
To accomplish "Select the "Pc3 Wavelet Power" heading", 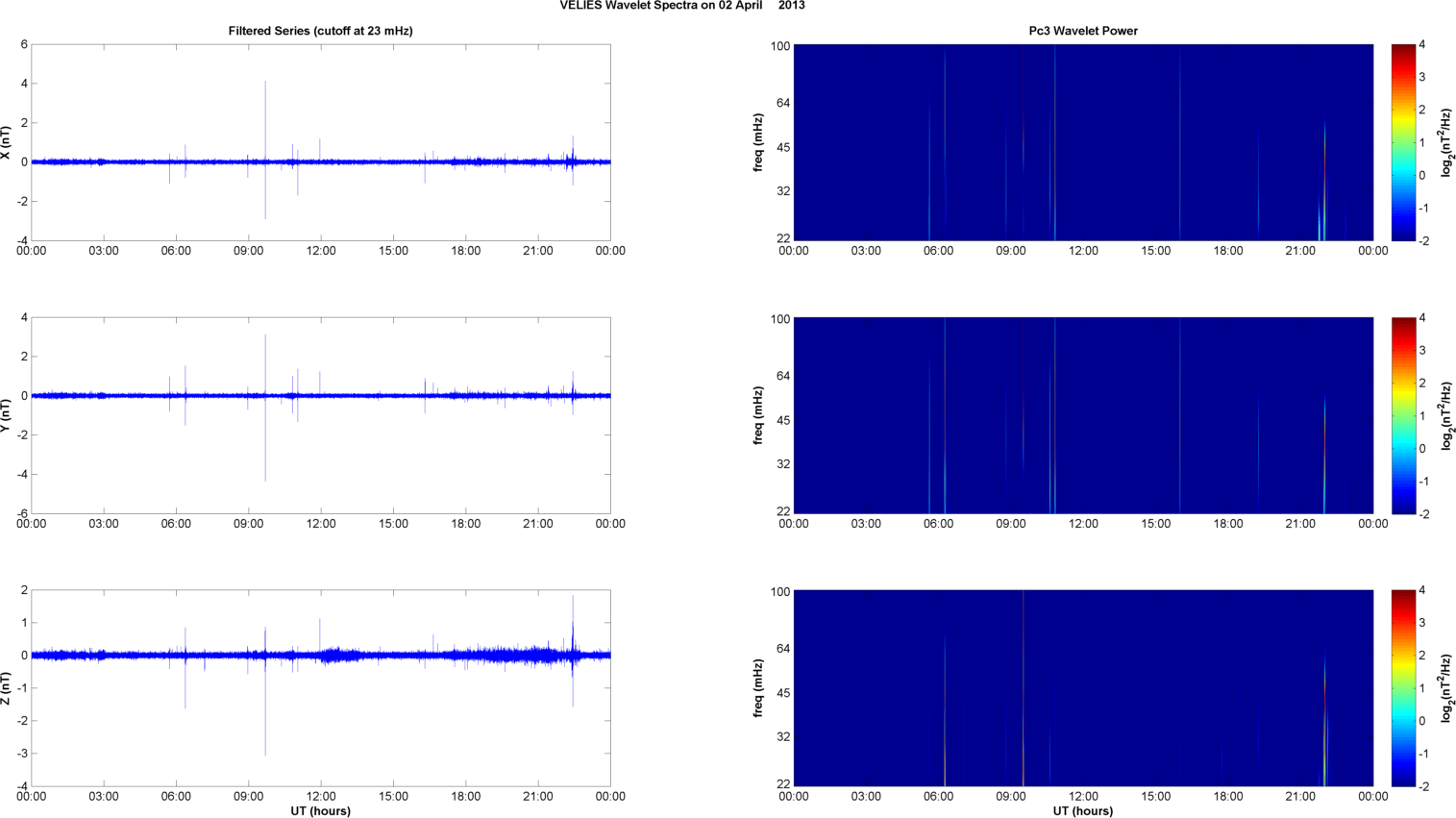I will click(1083, 31).
